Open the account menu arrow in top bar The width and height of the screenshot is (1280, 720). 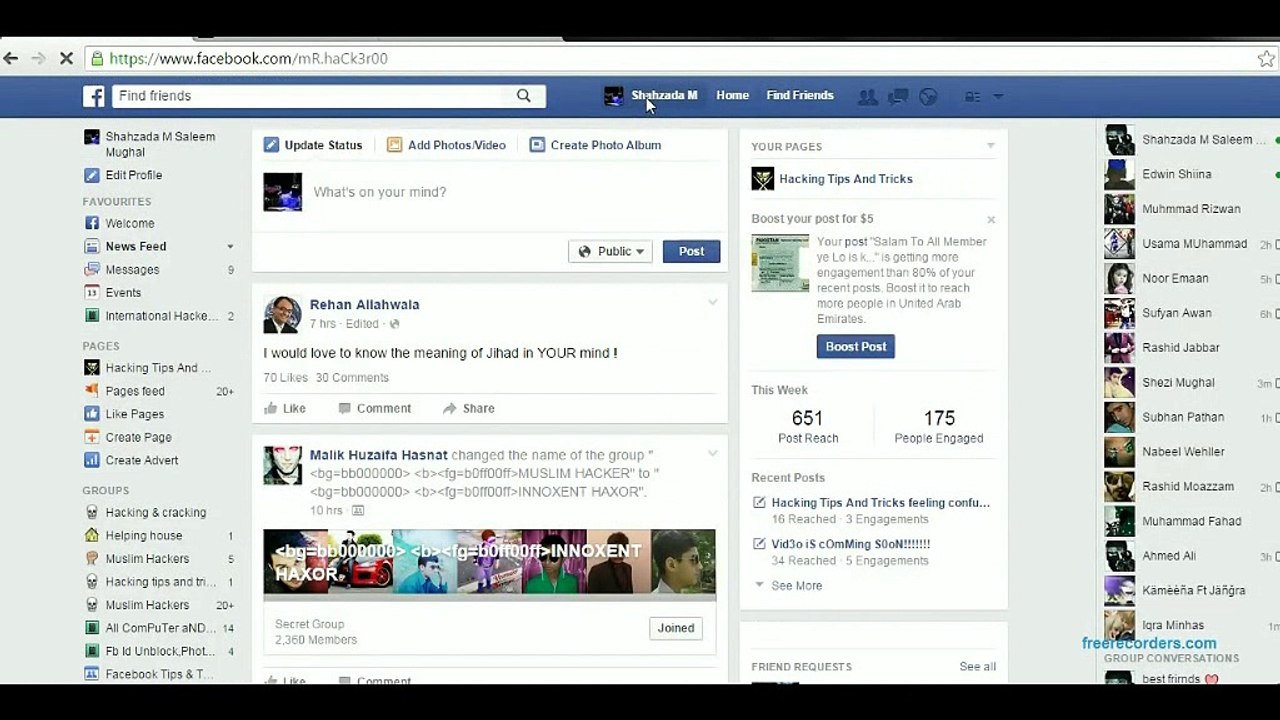click(x=998, y=97)
